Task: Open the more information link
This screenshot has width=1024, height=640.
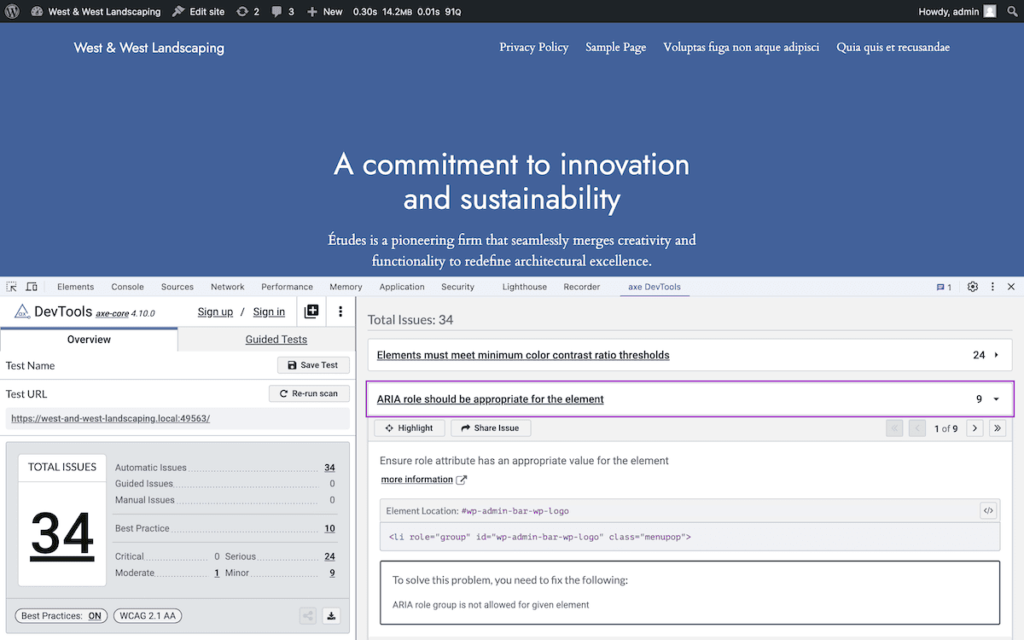Action: [x=417, y=480]
